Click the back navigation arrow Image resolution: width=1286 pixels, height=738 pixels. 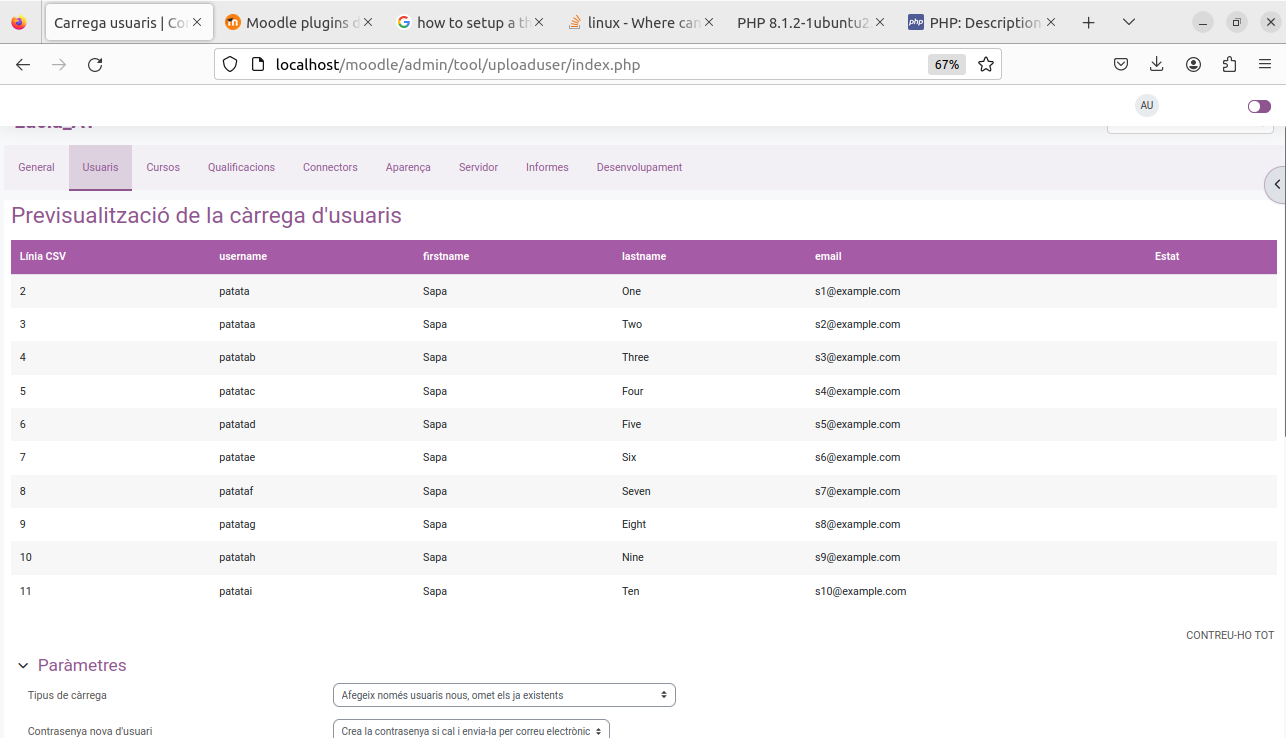point(22,63)
